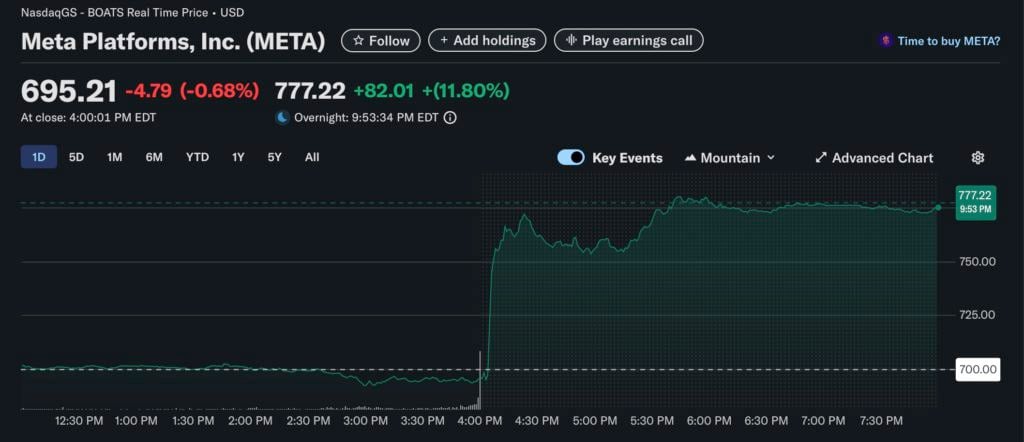
Task: Show the 5Y range
Action: pos(274,157)
